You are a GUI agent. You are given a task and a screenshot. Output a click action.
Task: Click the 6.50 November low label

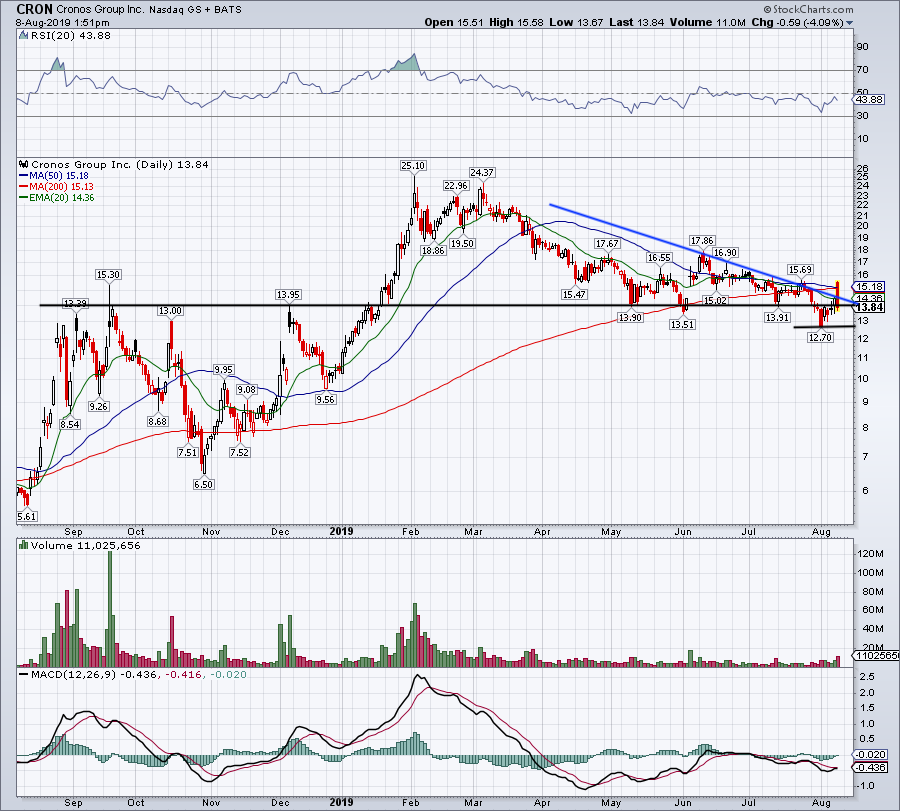pos(203,484)
